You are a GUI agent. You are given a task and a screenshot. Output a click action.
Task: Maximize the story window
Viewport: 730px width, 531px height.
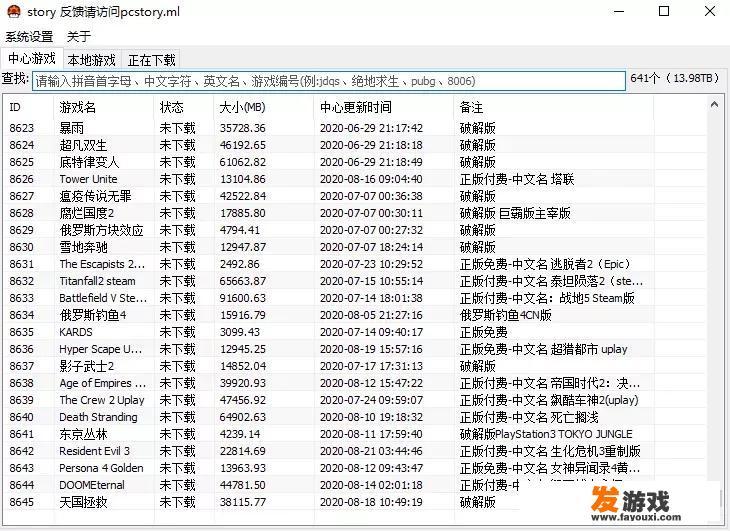pyautogui.click(x=664, y=12)
